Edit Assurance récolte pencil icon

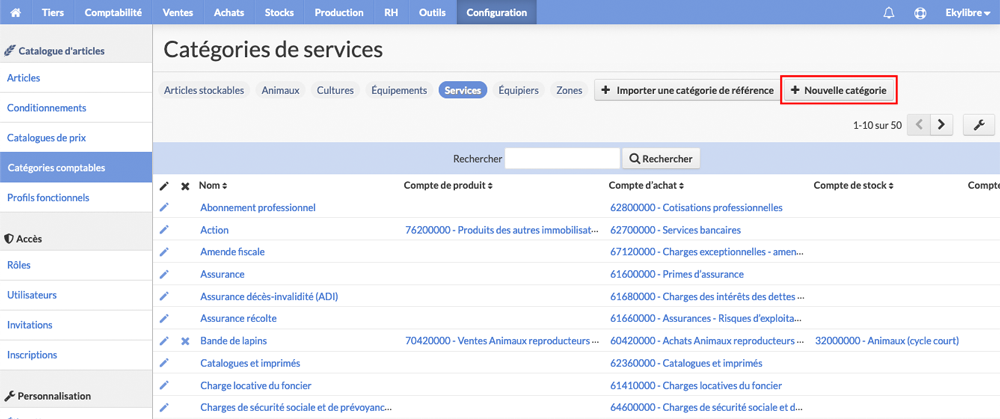click(x=164, y=318)
